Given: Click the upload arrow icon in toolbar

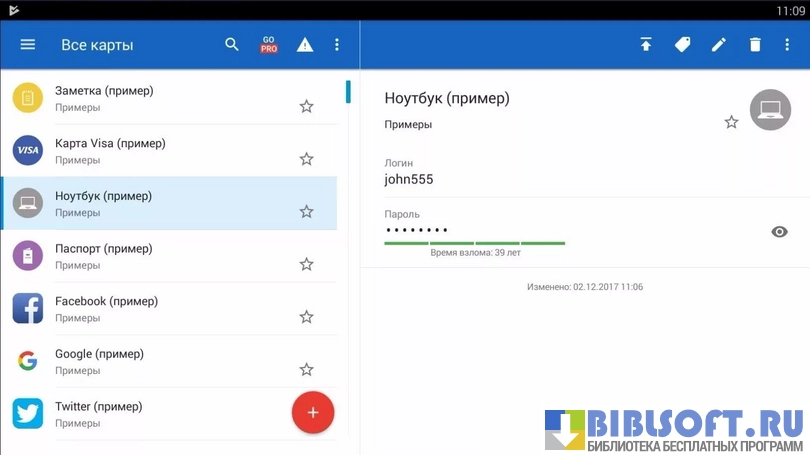Looking at the screenshot, I should pos(646,45).
